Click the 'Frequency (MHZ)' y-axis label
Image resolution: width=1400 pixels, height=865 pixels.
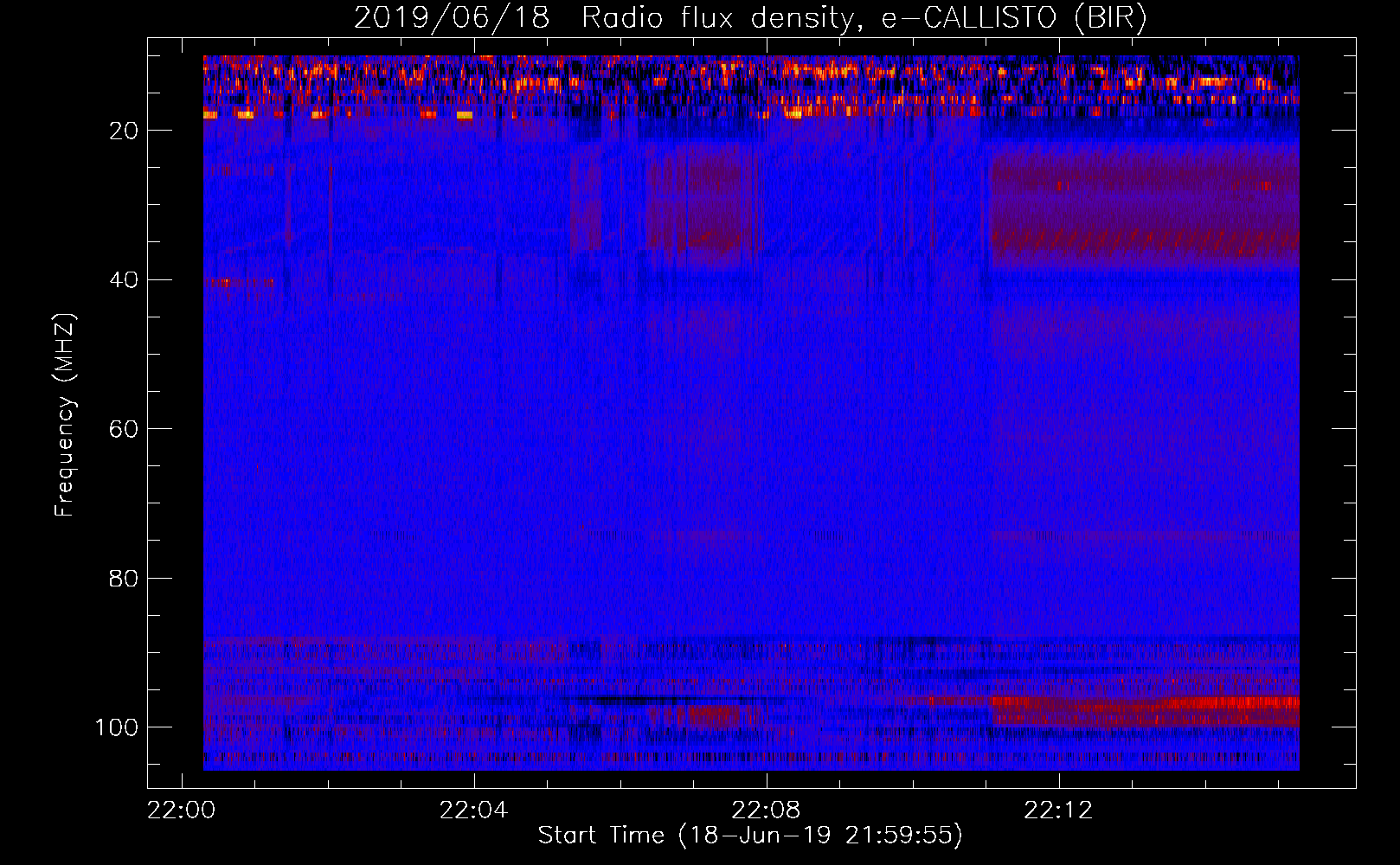(x=65, y=414)
